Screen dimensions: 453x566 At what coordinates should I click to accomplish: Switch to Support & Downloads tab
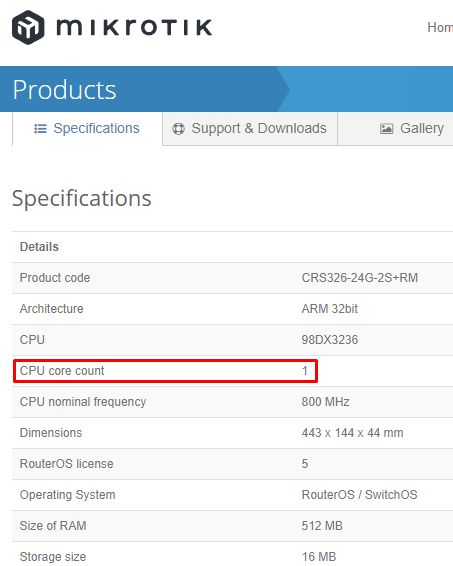point(250,129)
